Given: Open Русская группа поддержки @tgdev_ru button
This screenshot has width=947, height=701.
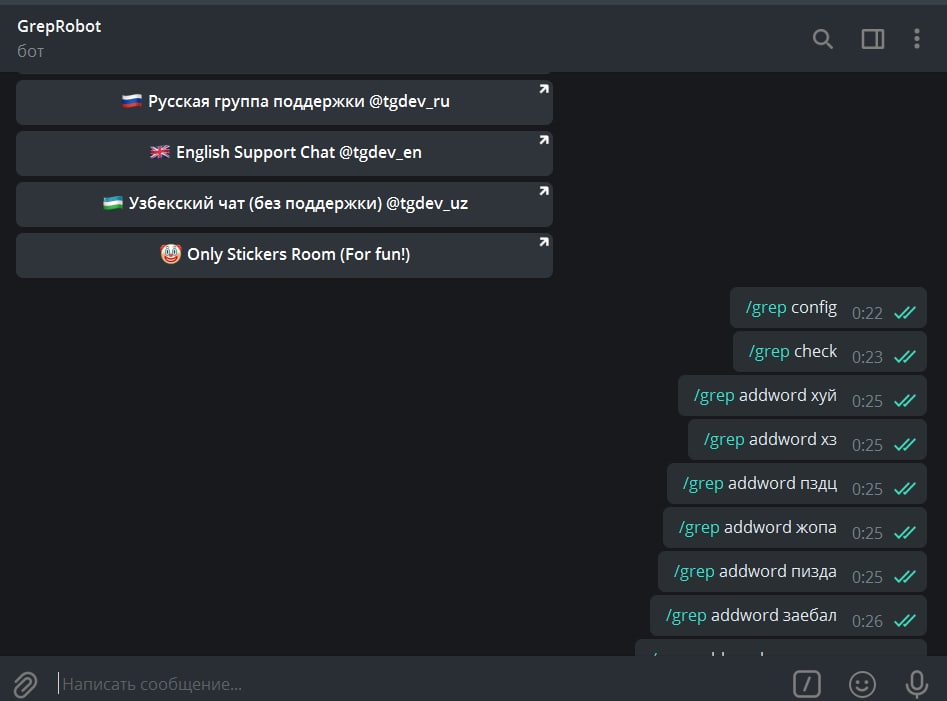Looking at the screenshot, I should coord(284,102).
